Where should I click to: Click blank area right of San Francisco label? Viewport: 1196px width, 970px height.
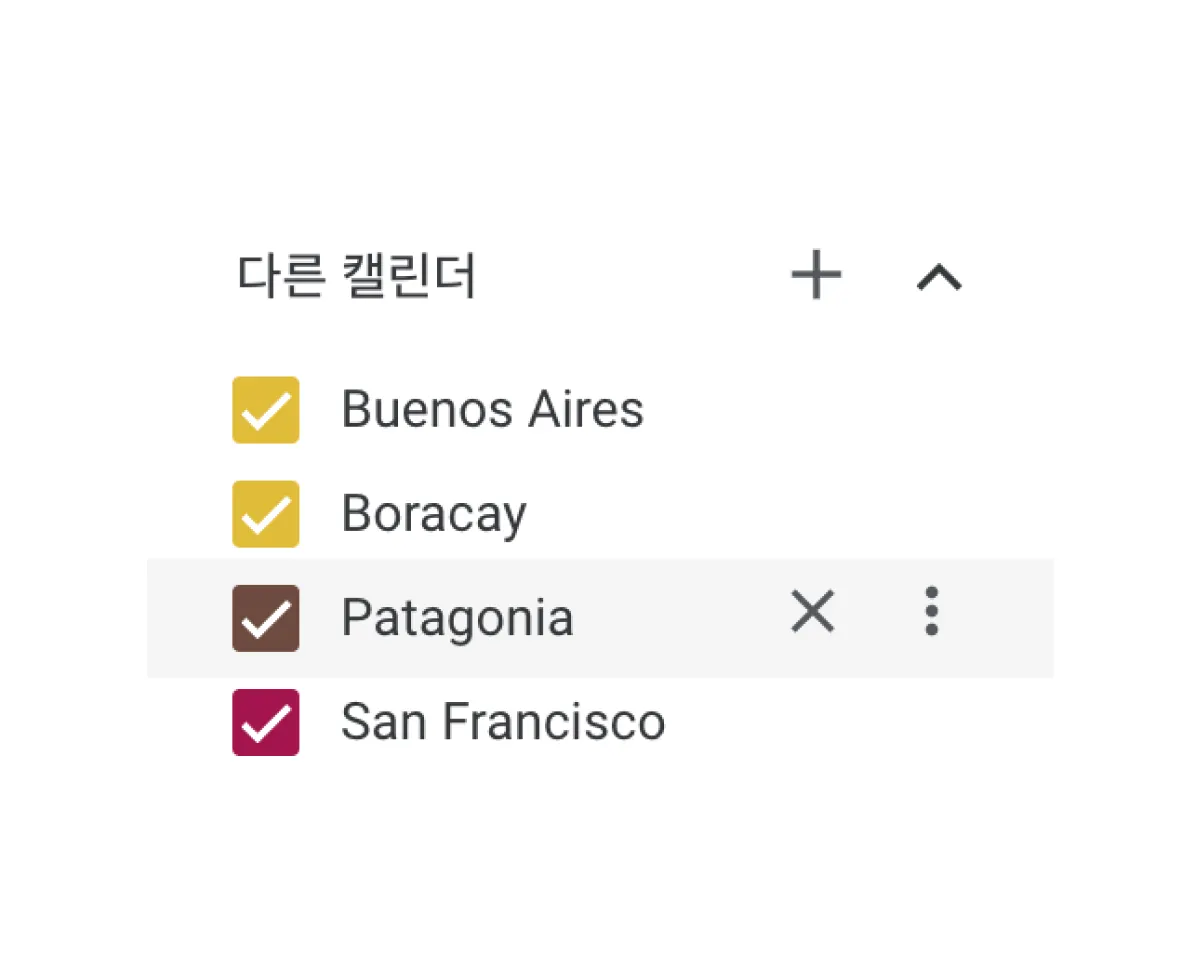pos(850,722)
